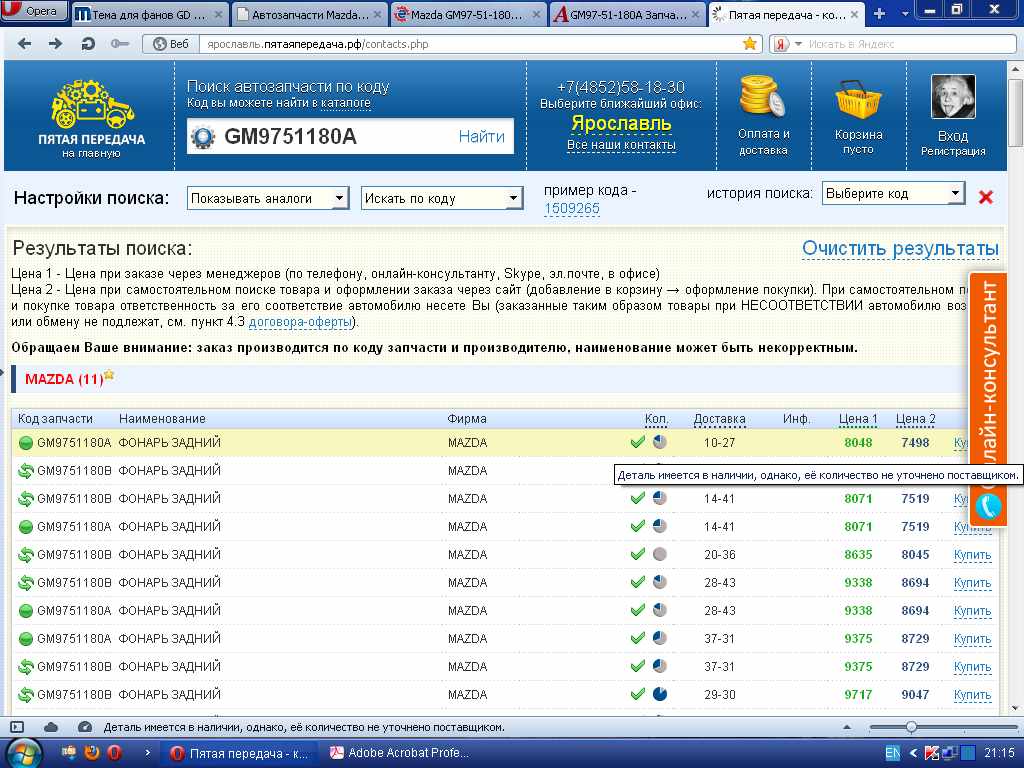The height and width of the screenshot is (768, 1024).
Task: Click "Очистить результаты" link
Action: click(900, 249)
